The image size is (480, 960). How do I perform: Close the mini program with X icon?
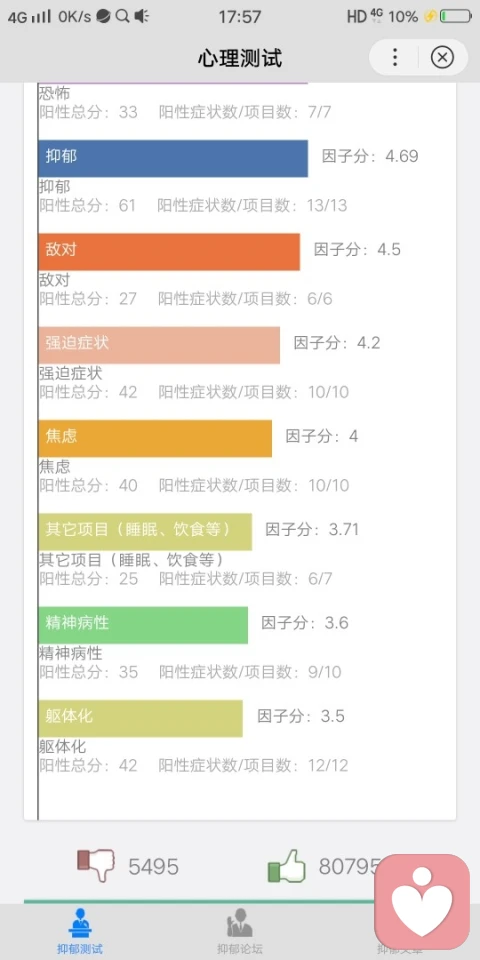pyautogui.click(x=442, y=58)
